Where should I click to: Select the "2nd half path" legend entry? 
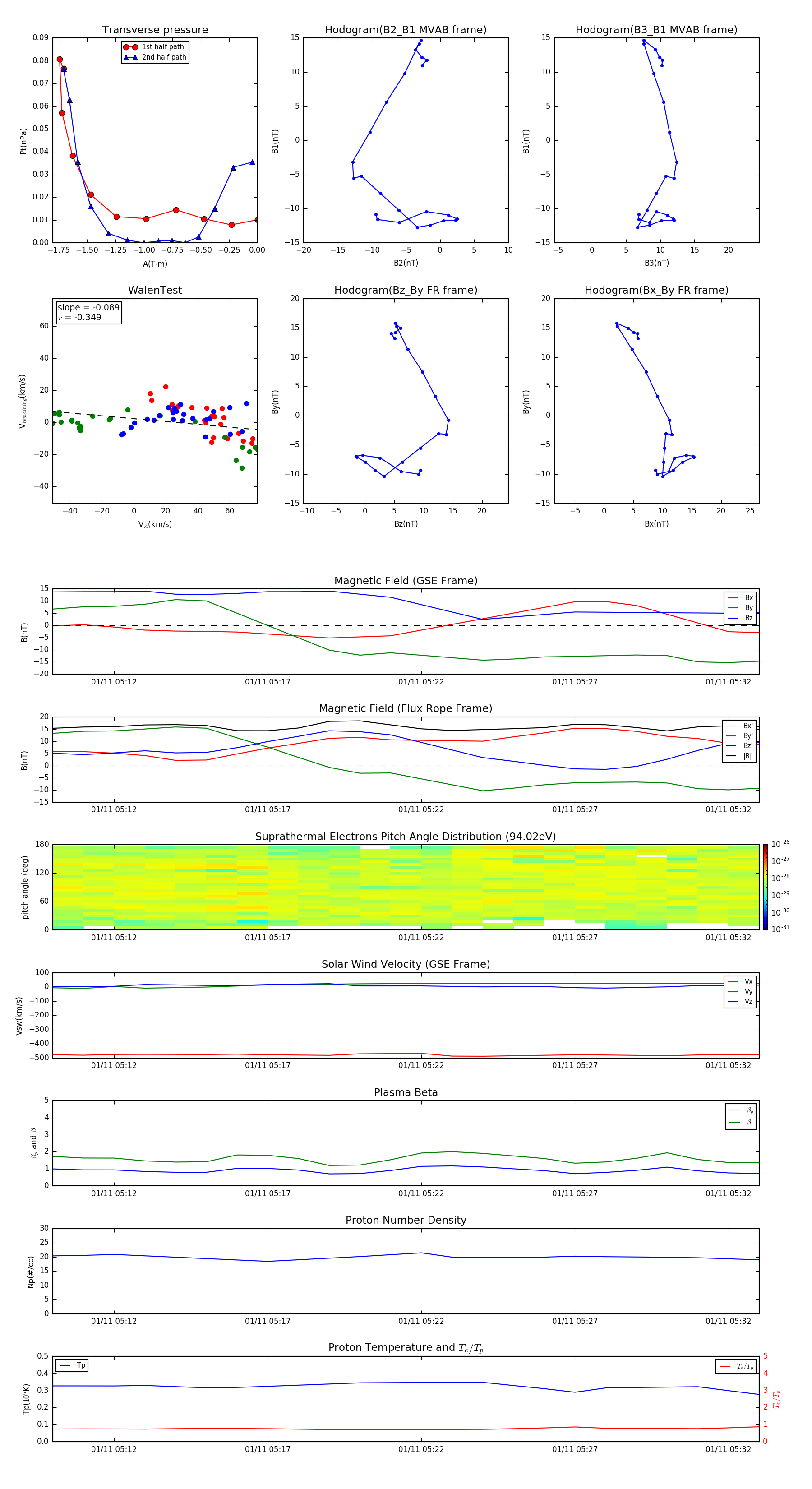click(155, 57)
